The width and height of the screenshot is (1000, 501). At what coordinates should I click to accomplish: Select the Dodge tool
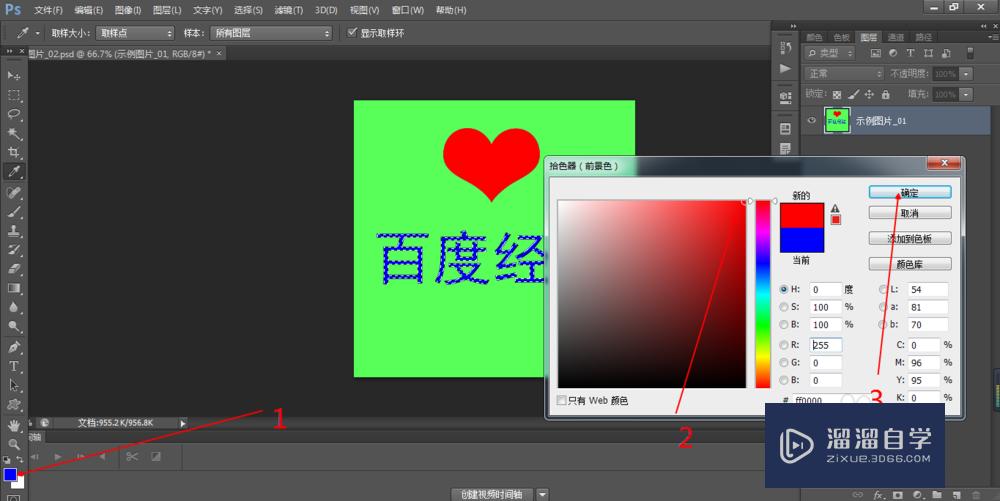(13, 326)
